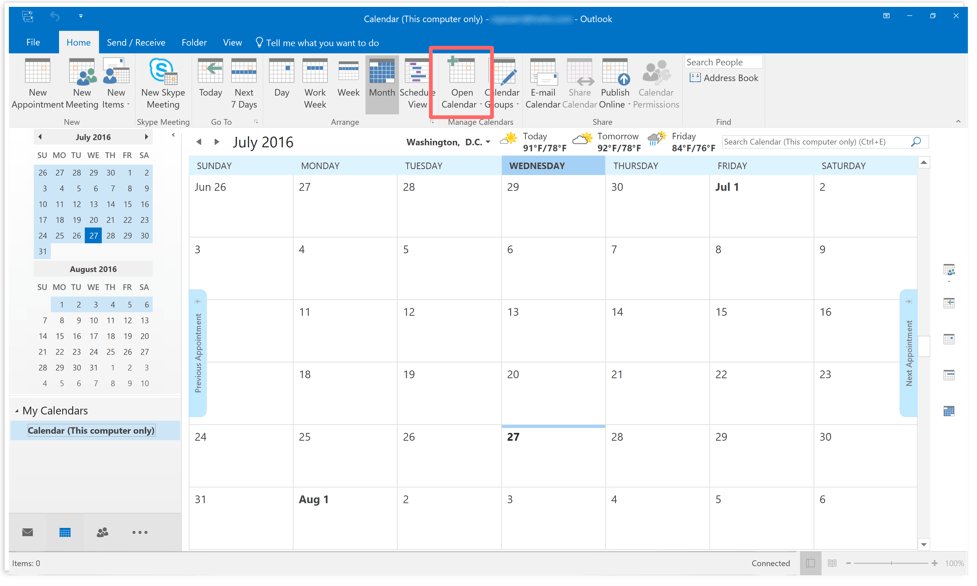Start a New Skype Meeting
977x586 pixels.
tap(163, 84)
